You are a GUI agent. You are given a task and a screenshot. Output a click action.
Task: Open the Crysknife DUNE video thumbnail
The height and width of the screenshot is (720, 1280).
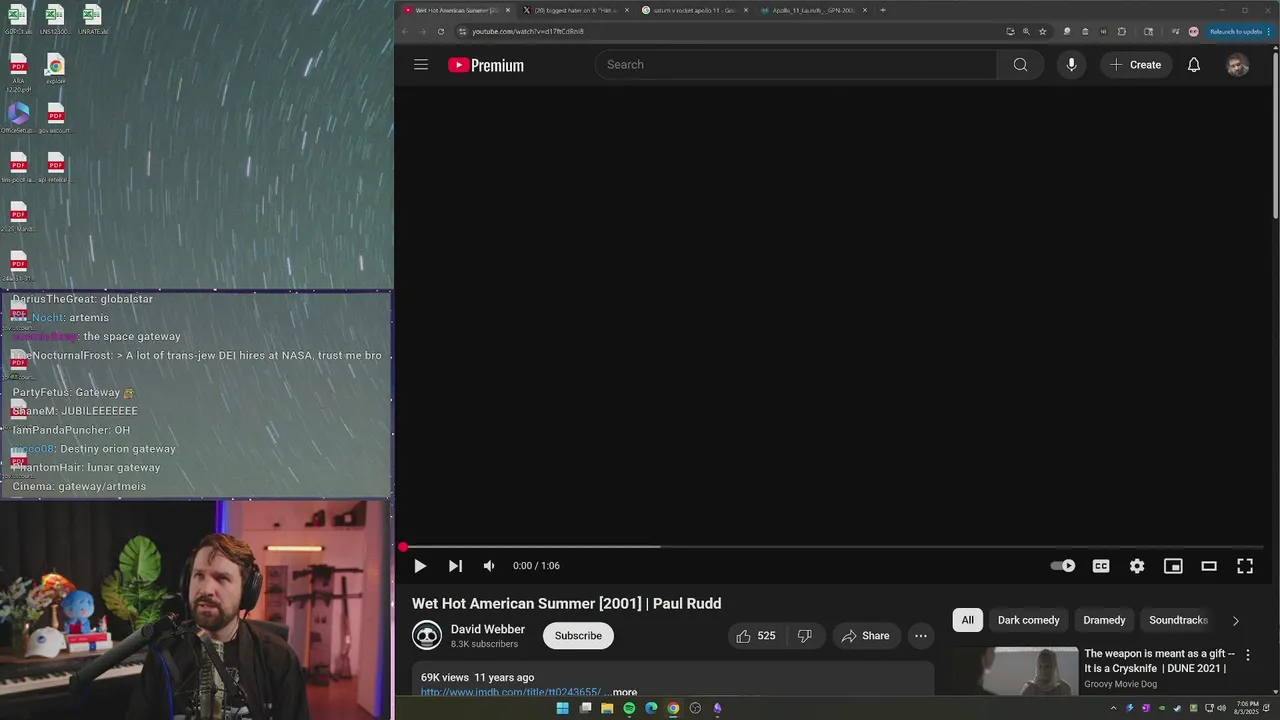click(x=1015, y=671)
